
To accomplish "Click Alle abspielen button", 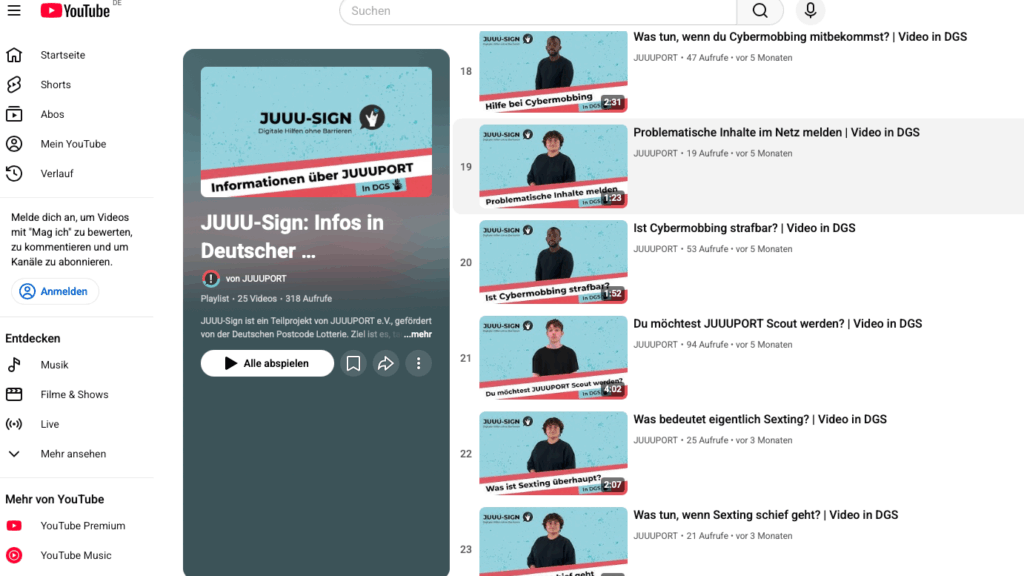I will click(x=267, y=363).
